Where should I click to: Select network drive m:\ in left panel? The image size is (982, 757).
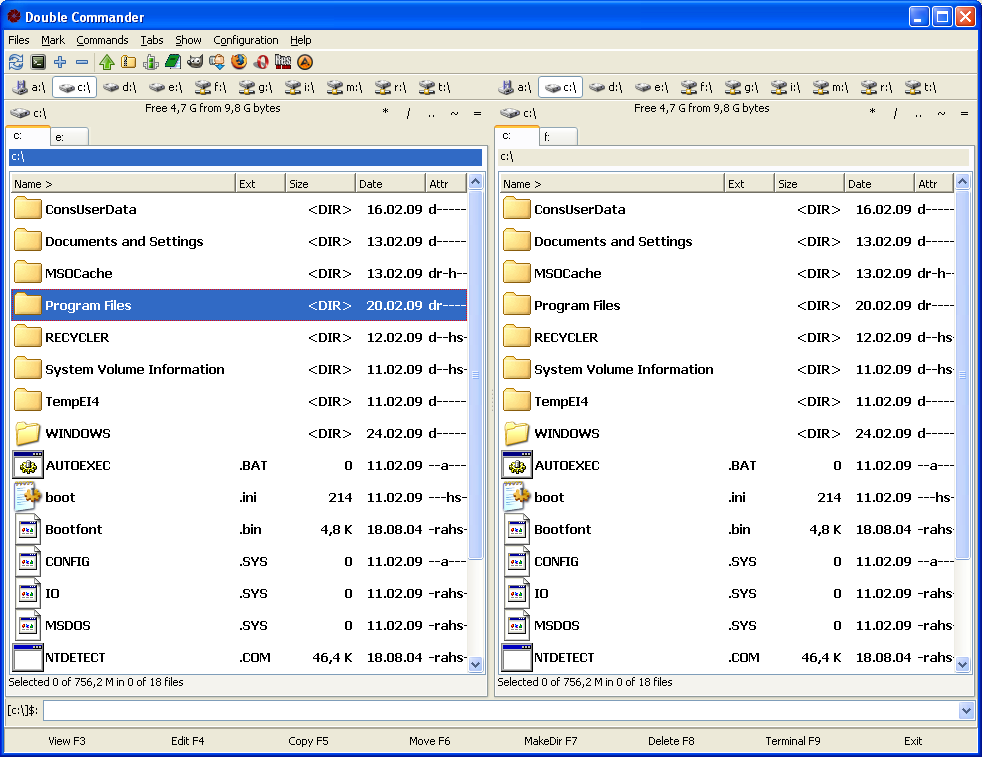pos(345,87)
